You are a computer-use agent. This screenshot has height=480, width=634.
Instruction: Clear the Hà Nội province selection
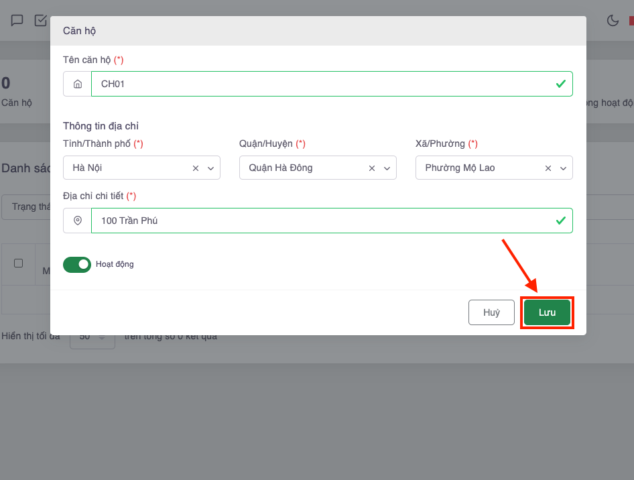click(196, 168)
